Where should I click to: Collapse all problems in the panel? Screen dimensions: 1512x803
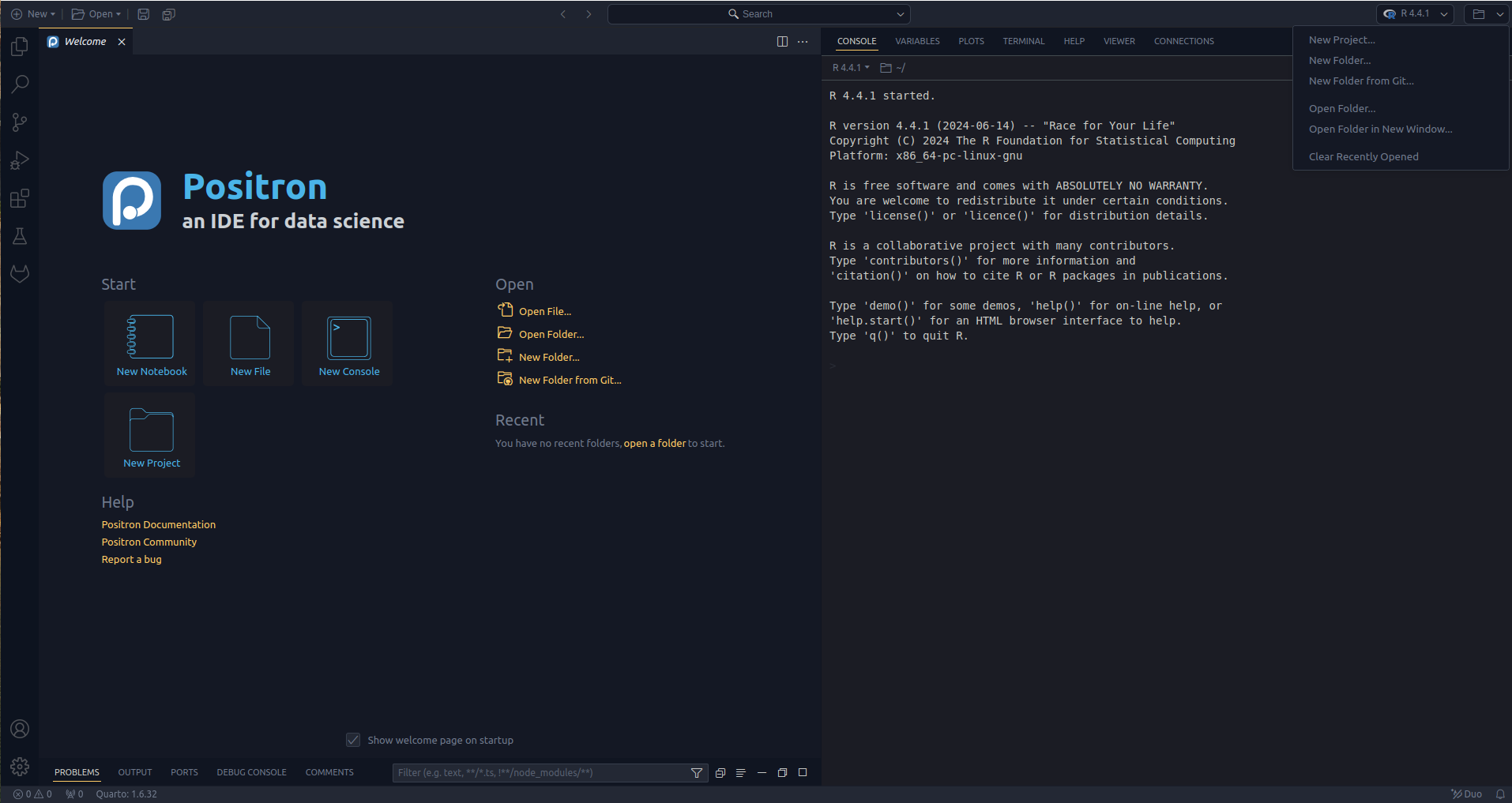point(720,773)
